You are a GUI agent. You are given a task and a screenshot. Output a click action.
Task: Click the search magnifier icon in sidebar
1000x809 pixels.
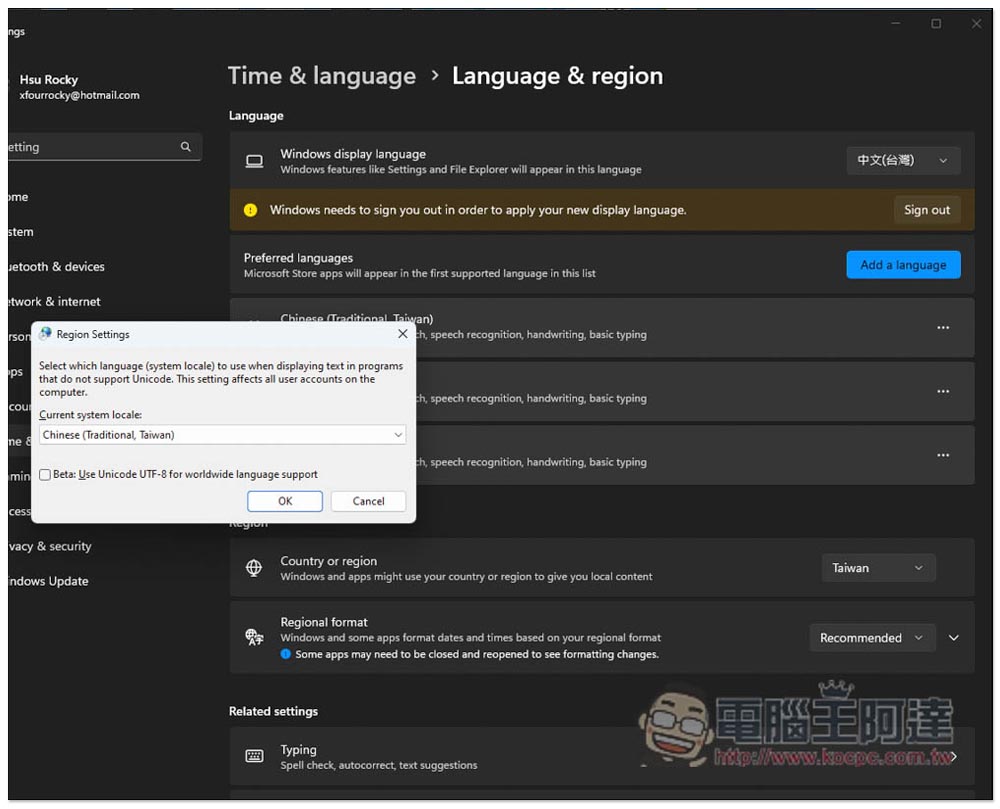coord(186,147)
